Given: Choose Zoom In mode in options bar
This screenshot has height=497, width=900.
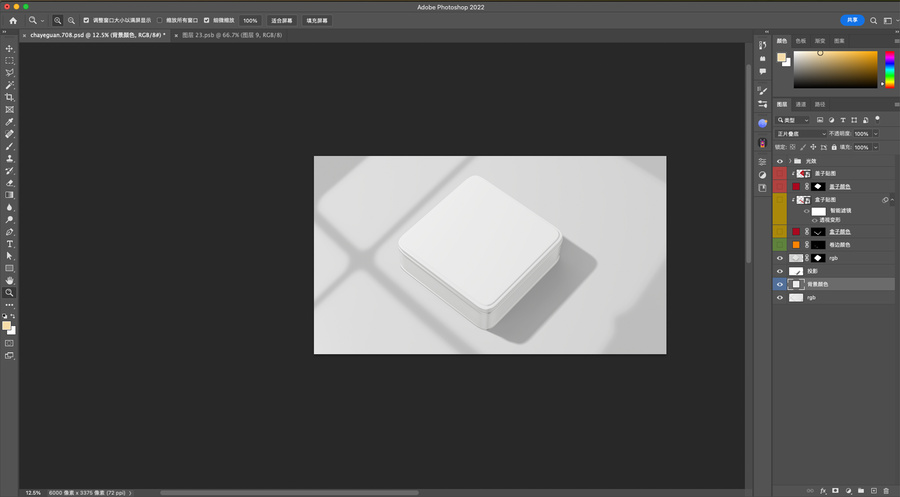Looking at the screenshot, I should [x=57, y=20].
